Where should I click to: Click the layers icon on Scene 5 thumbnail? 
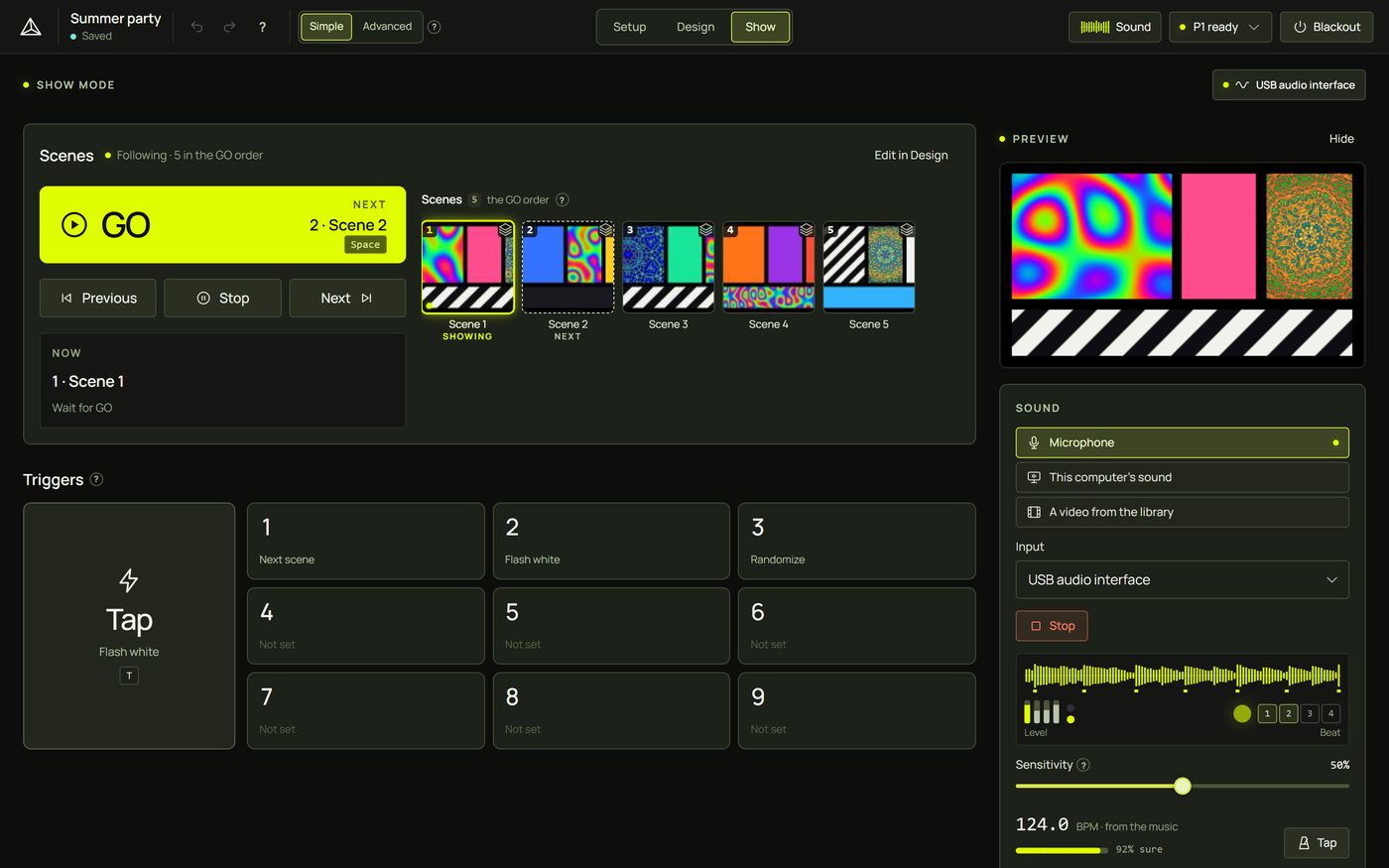click(x=907, y=229)
